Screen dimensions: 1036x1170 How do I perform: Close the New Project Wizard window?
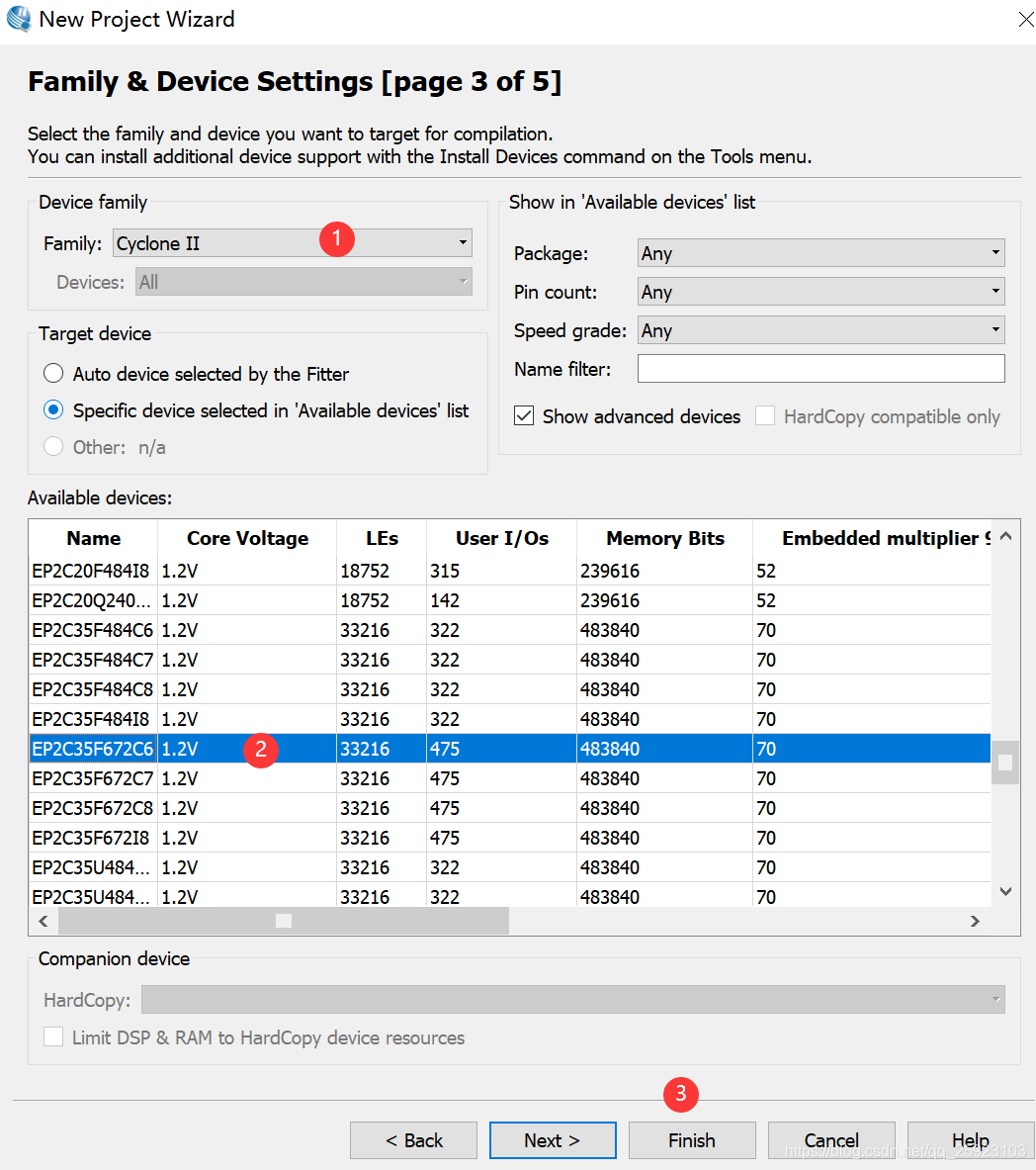point(1025,20)
